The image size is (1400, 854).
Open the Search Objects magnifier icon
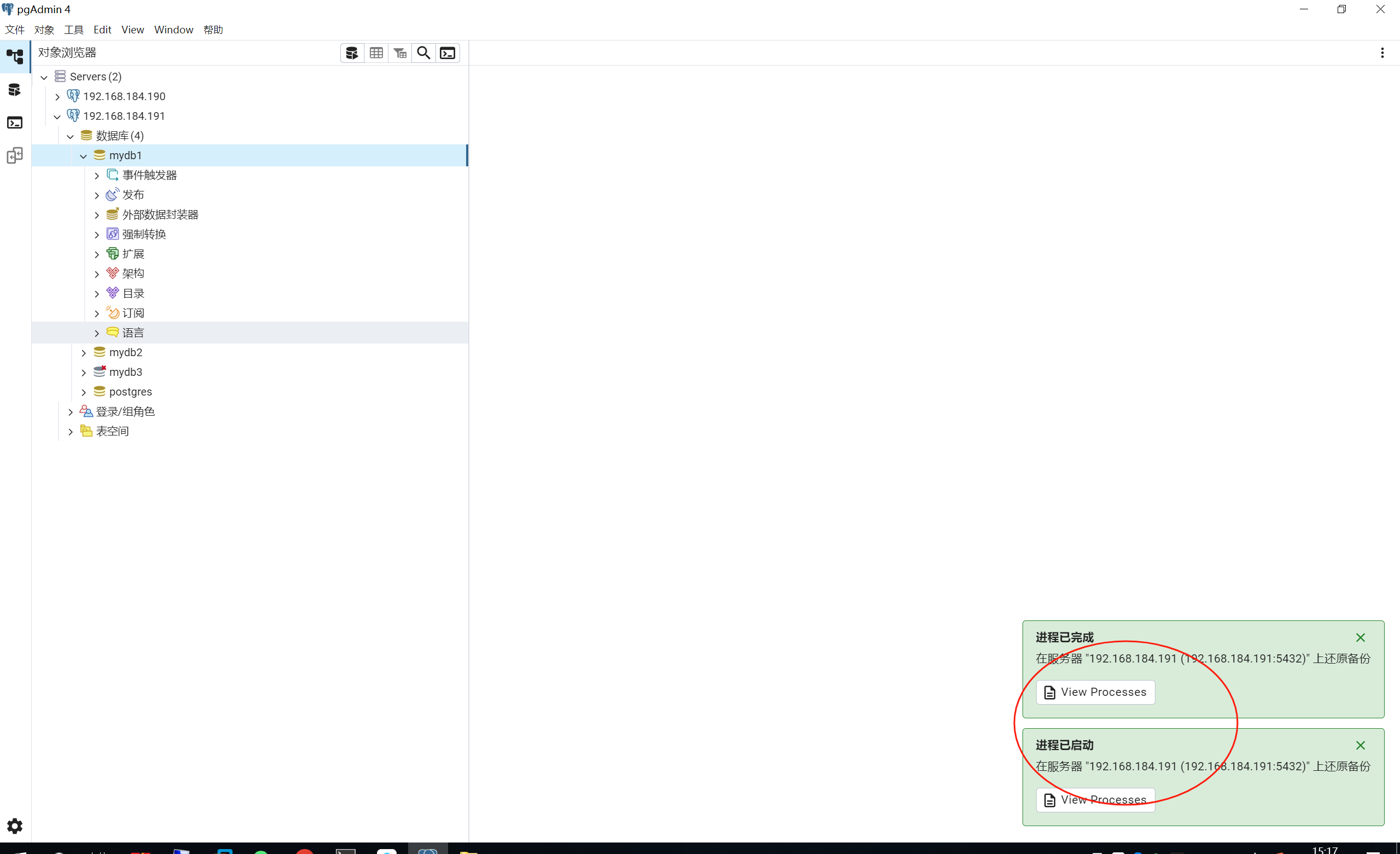(x=424, y=53)
